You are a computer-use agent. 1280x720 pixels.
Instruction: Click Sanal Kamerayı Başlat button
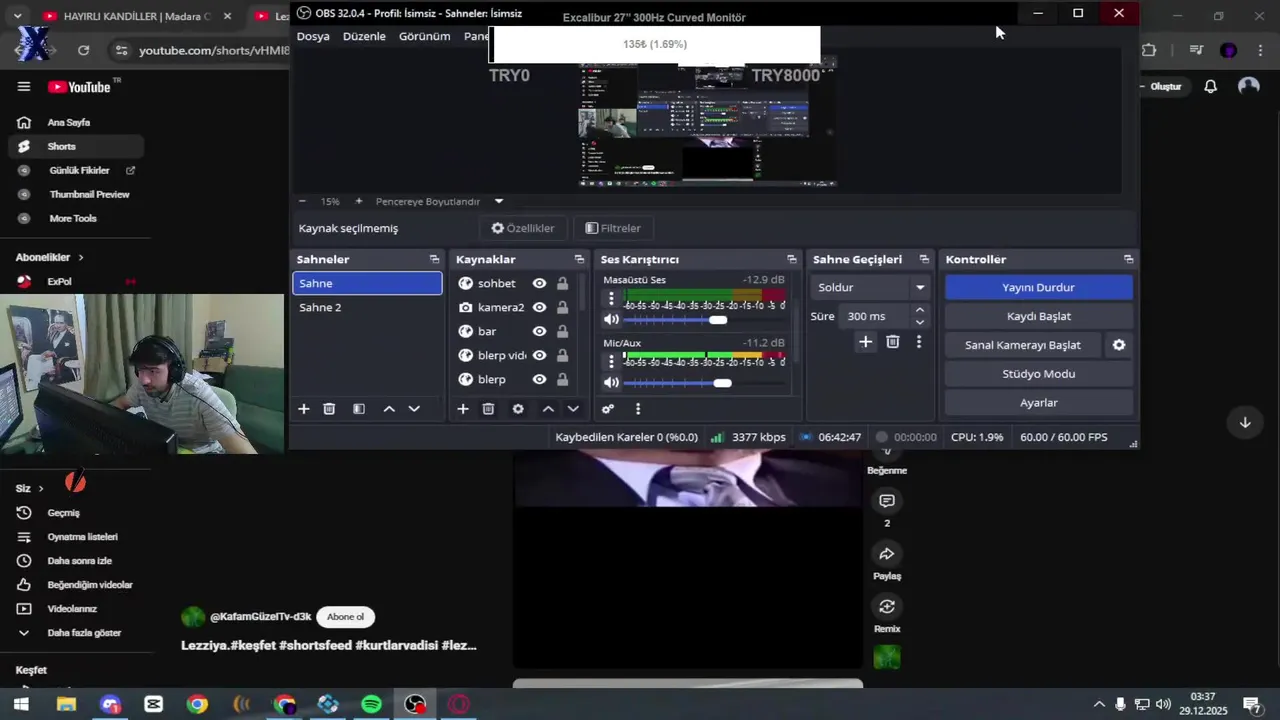[x=1023, y=345]
